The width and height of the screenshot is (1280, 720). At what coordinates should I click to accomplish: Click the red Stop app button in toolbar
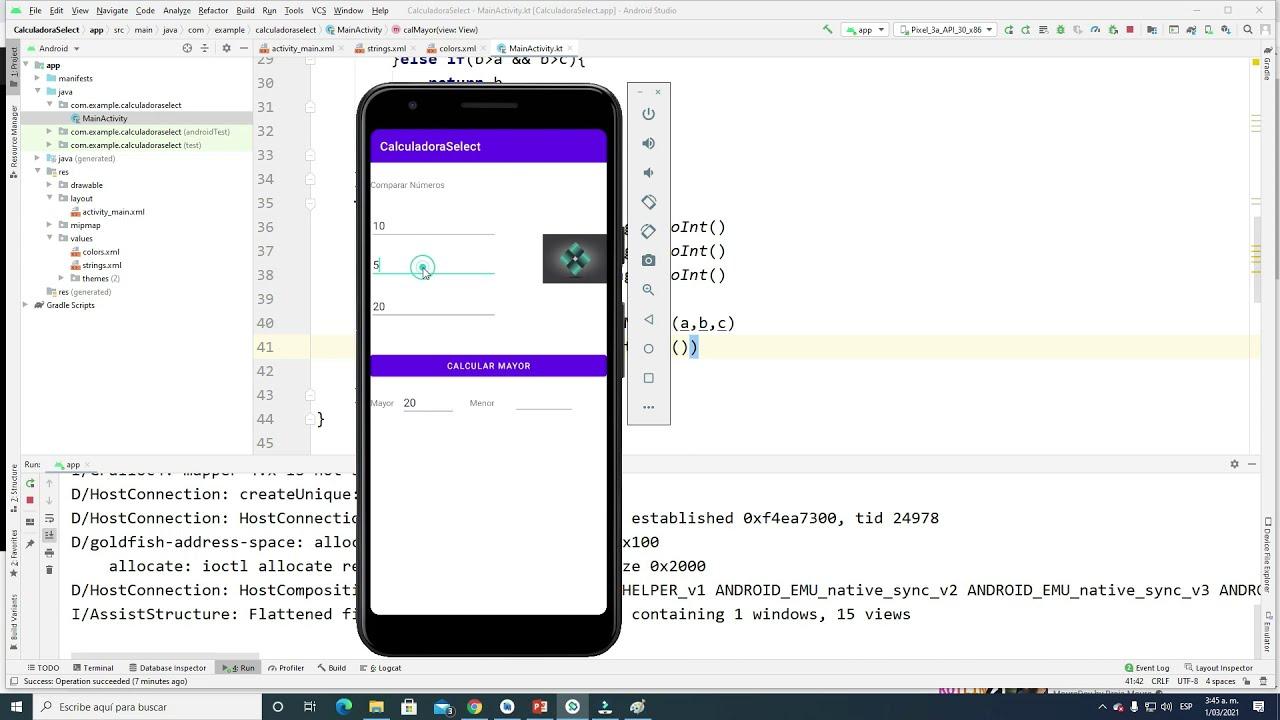tap(1129, 30)
